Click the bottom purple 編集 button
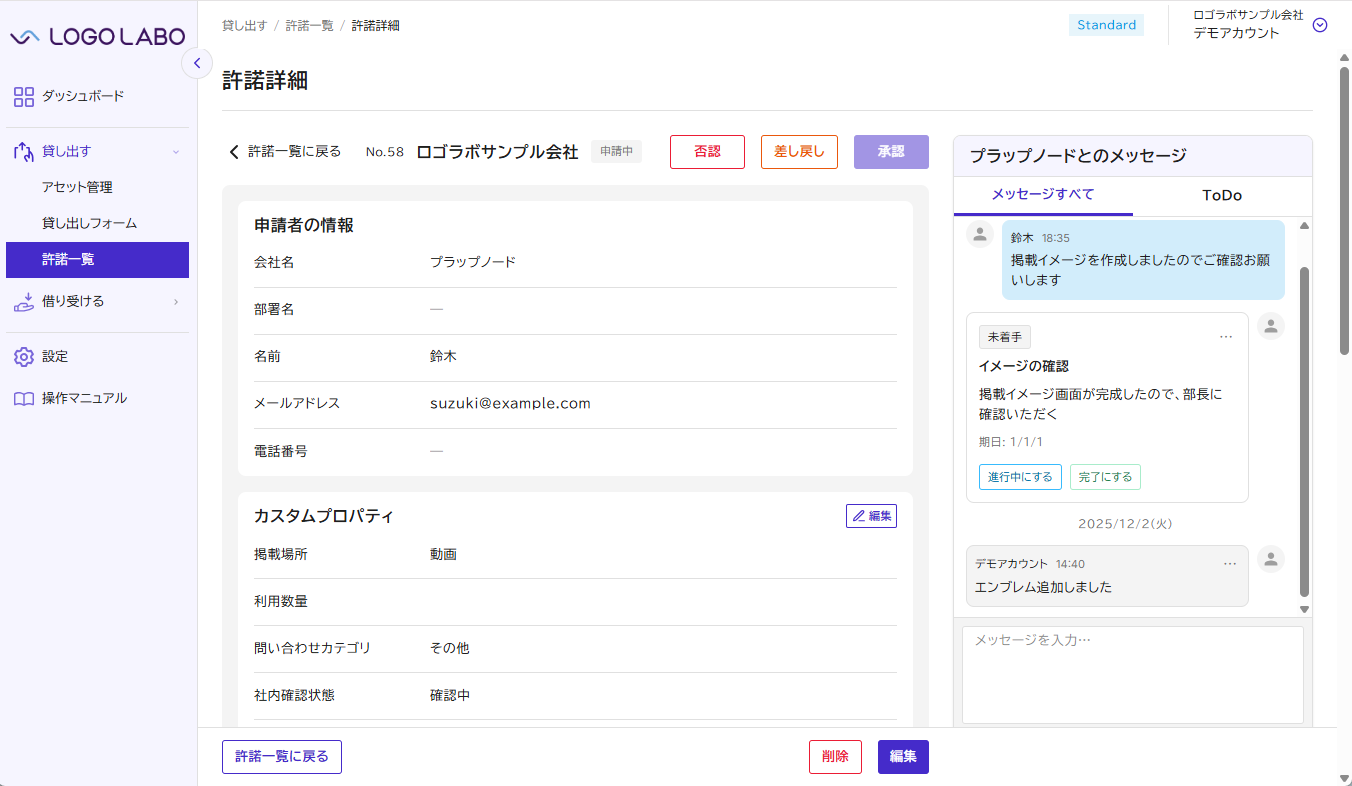The image size is (1352, 786). pos(903,757)
